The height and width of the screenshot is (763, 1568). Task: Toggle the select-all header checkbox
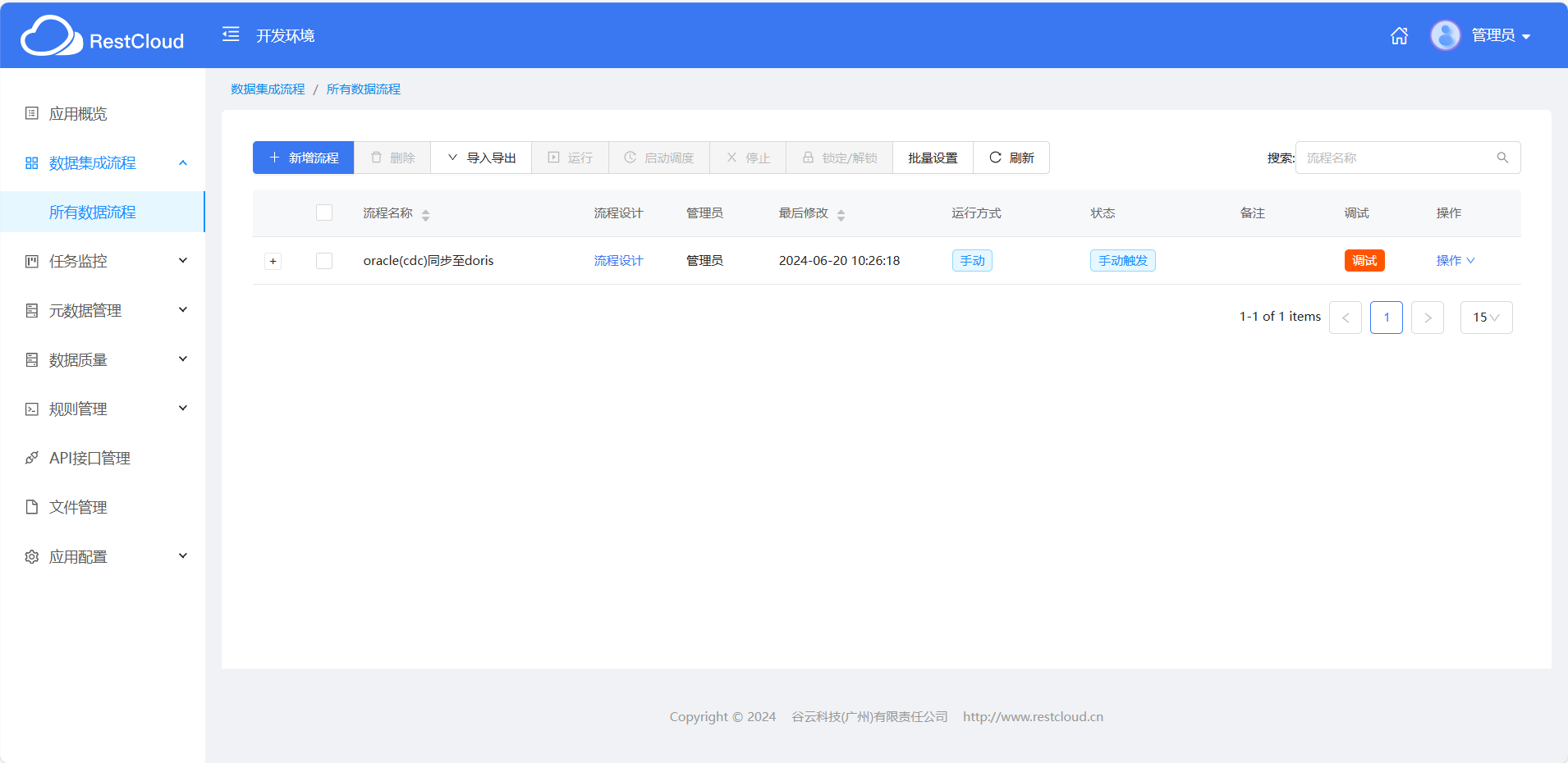[324, 212]
